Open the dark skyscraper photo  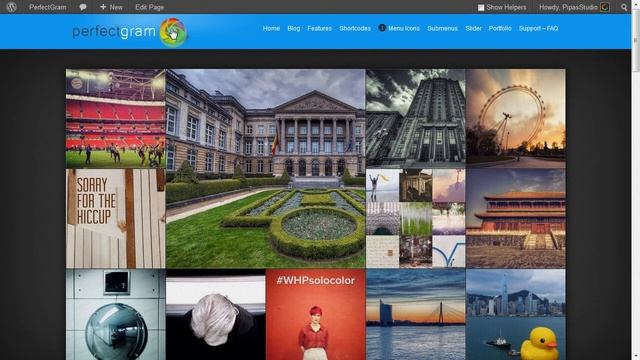coord(416,118)
